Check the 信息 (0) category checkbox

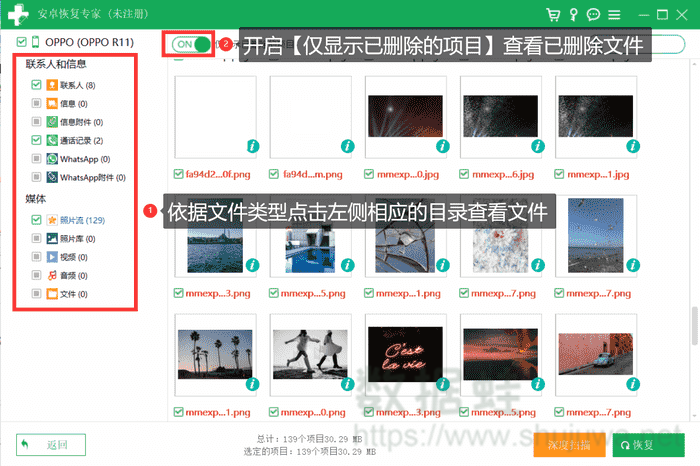(x=37, y=103)
